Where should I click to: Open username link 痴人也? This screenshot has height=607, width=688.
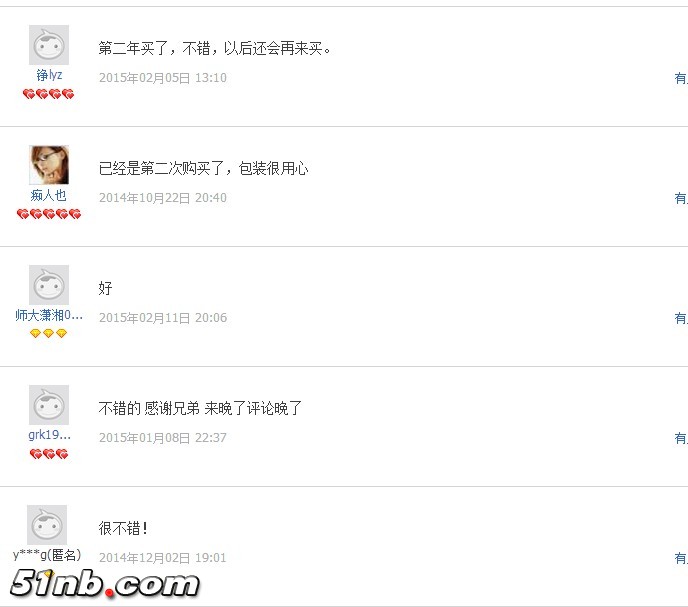click(49, 195)
